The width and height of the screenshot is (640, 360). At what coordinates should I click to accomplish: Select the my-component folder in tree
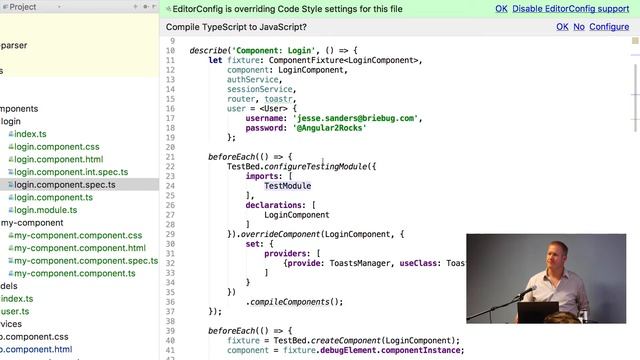[x=32, y=222]
